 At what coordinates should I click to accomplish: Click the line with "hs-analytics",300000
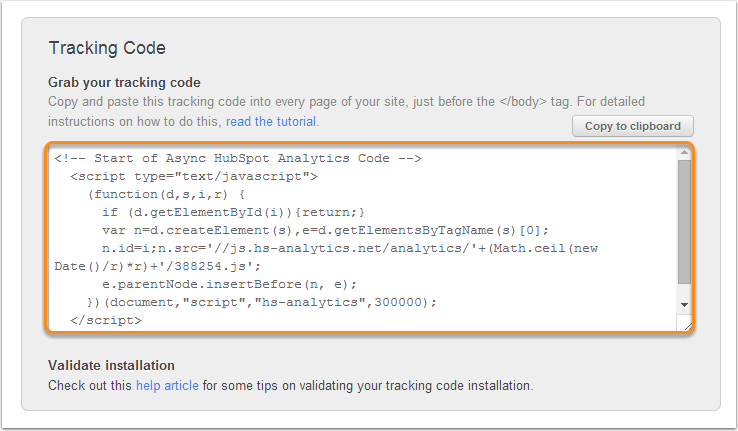[262, 302]
